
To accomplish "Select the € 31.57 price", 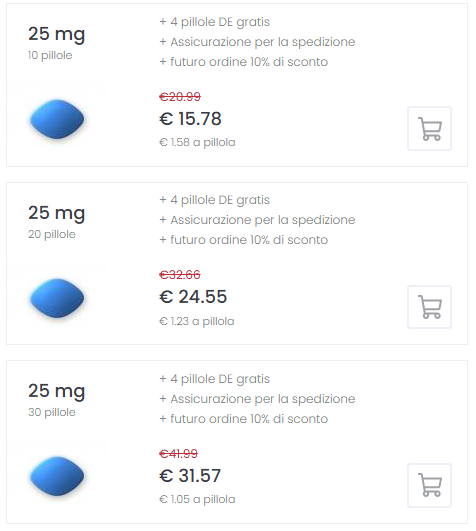I will click(x=190, y=475).
